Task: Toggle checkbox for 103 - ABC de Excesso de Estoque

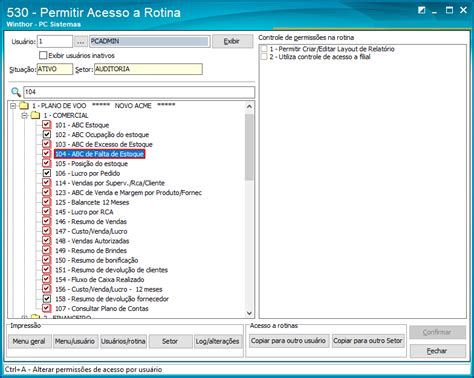Action: [x=47, y=144]
